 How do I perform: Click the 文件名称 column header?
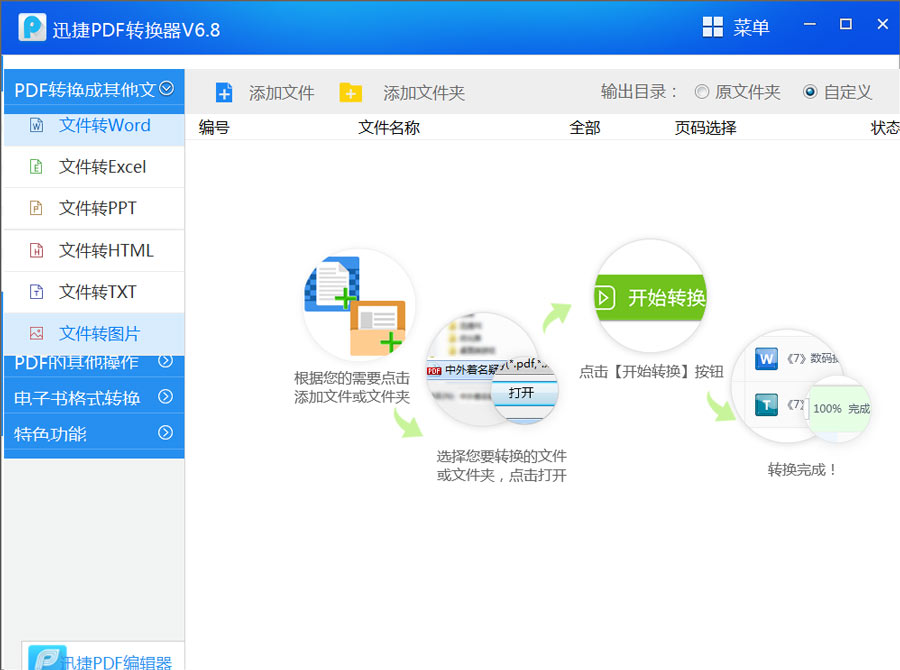pyautogui.click(x=389, y=127)
